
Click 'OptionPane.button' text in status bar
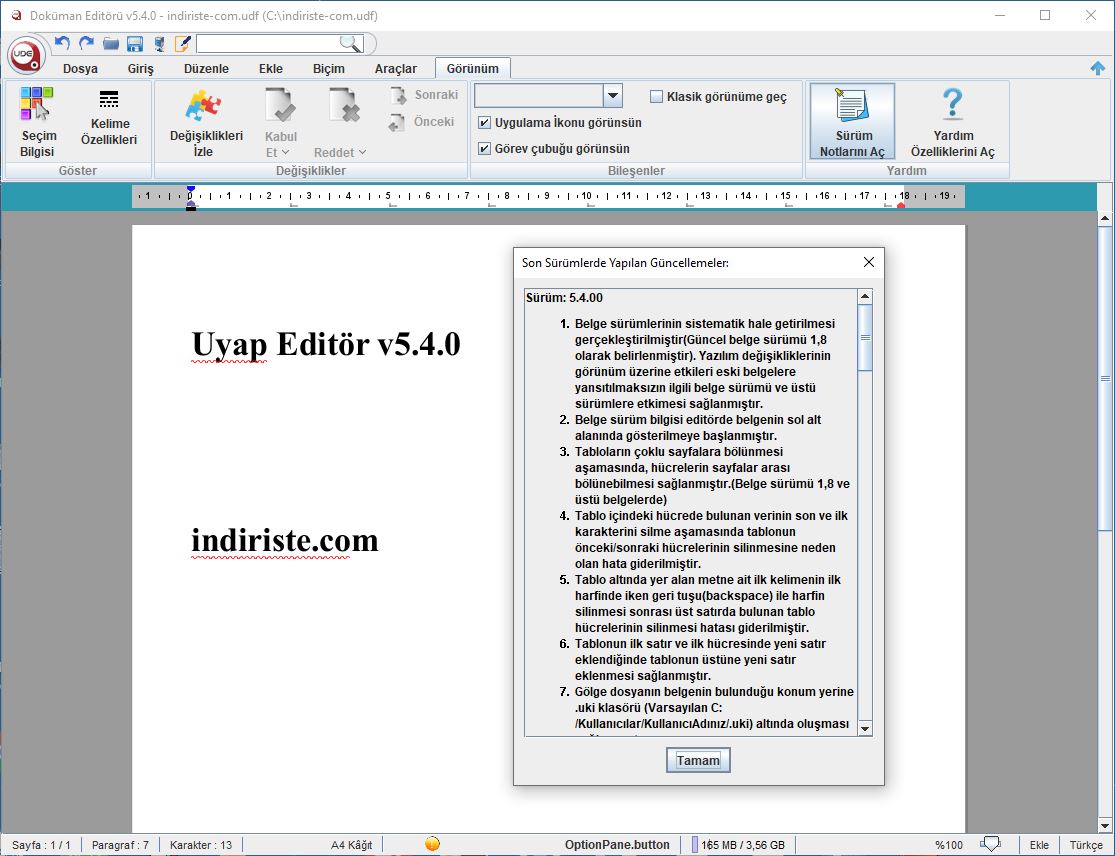pos(617,845)
